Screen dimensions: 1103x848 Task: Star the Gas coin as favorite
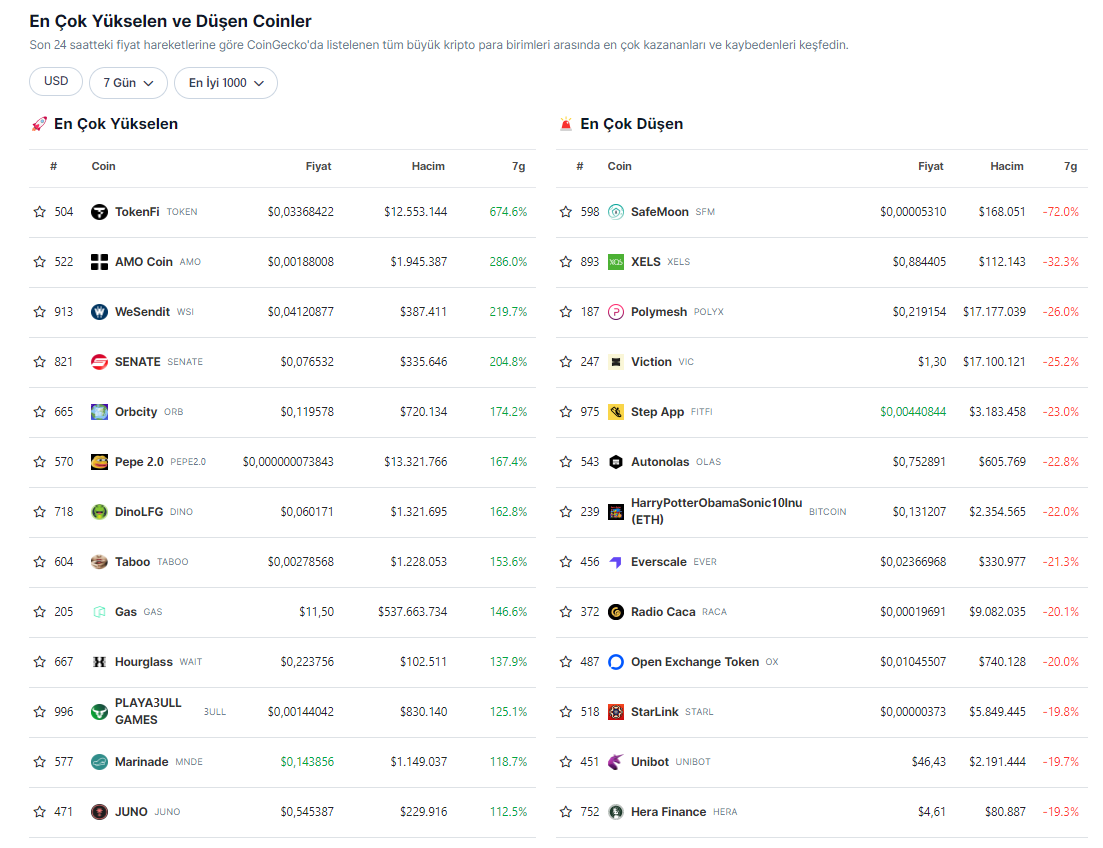tap(40, 612)
